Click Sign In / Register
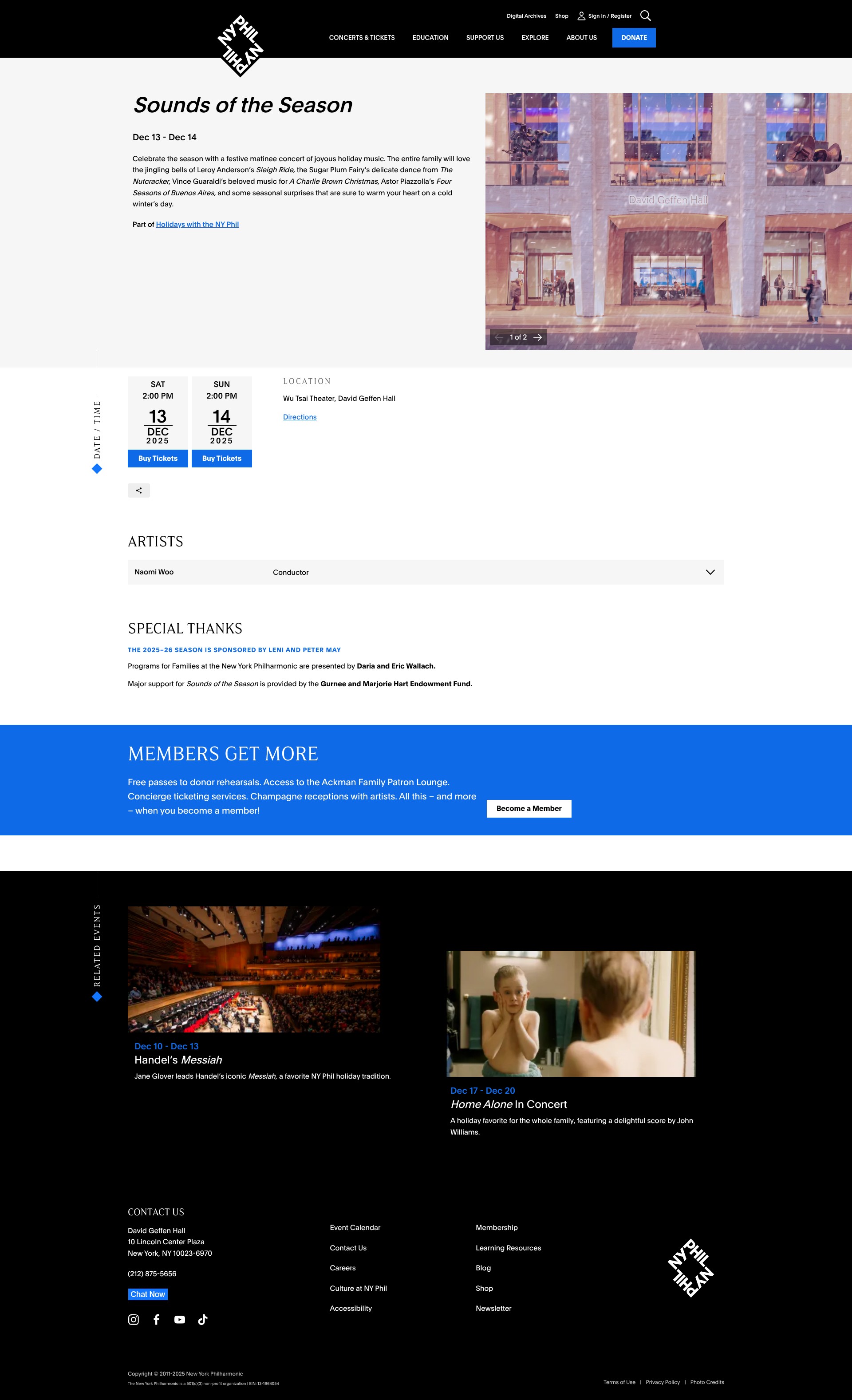Image resolution: width=852 pixels, height=1400 pixels. click(609, 16)
